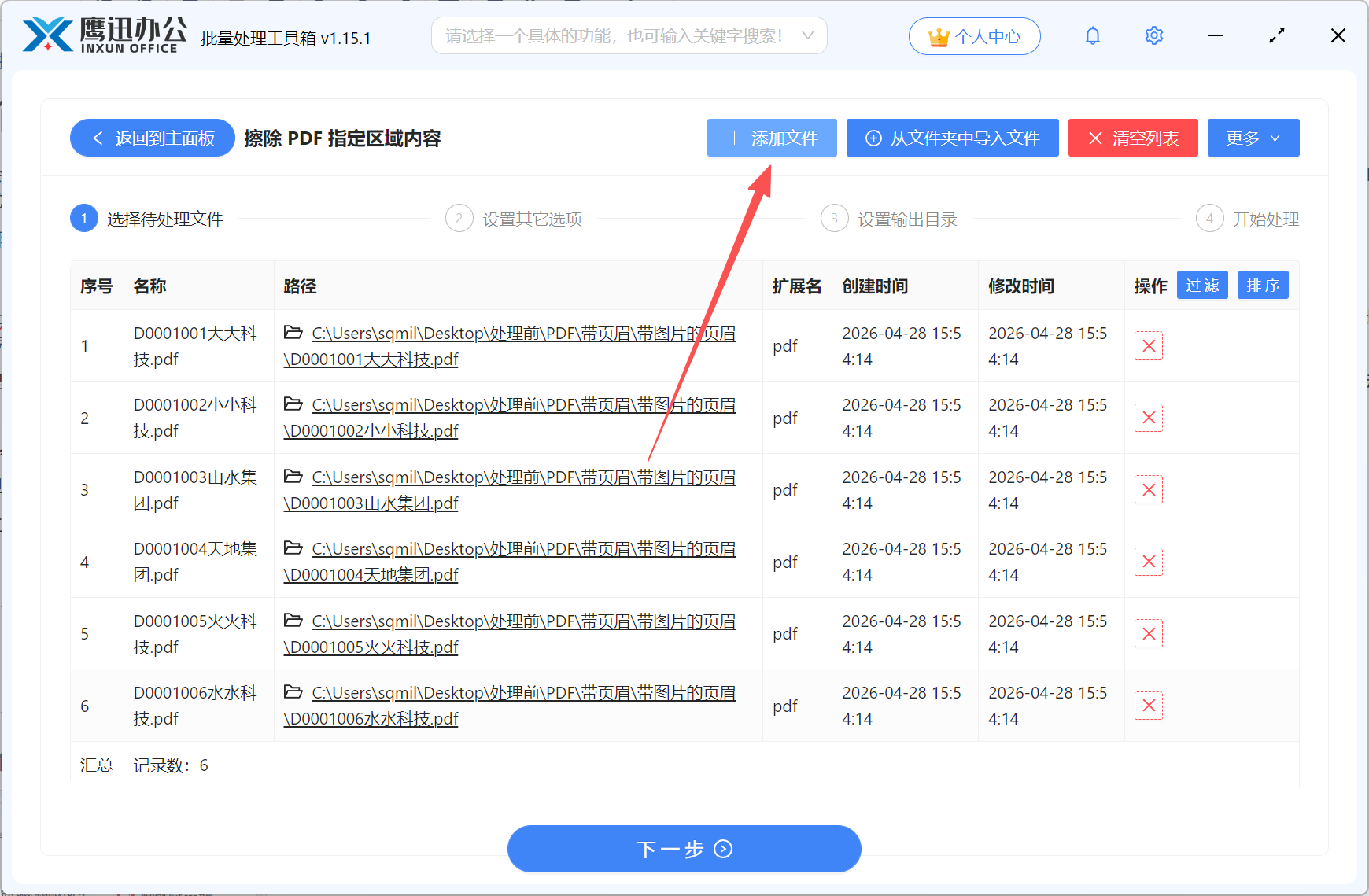Click 添加文件 button

772,138
